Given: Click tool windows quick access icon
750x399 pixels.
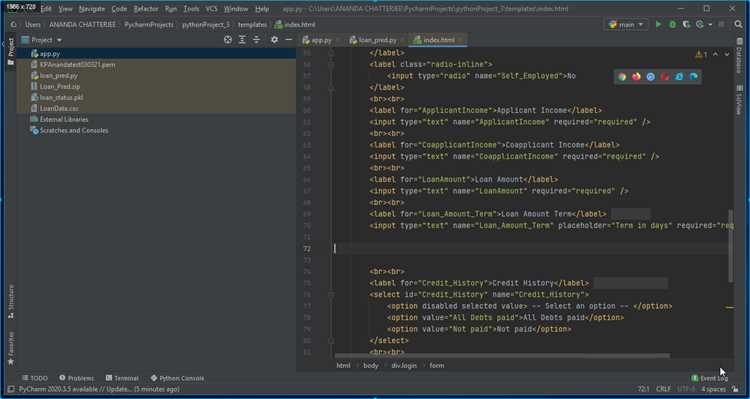Looking at the screenshot, I should coord(11,389).
